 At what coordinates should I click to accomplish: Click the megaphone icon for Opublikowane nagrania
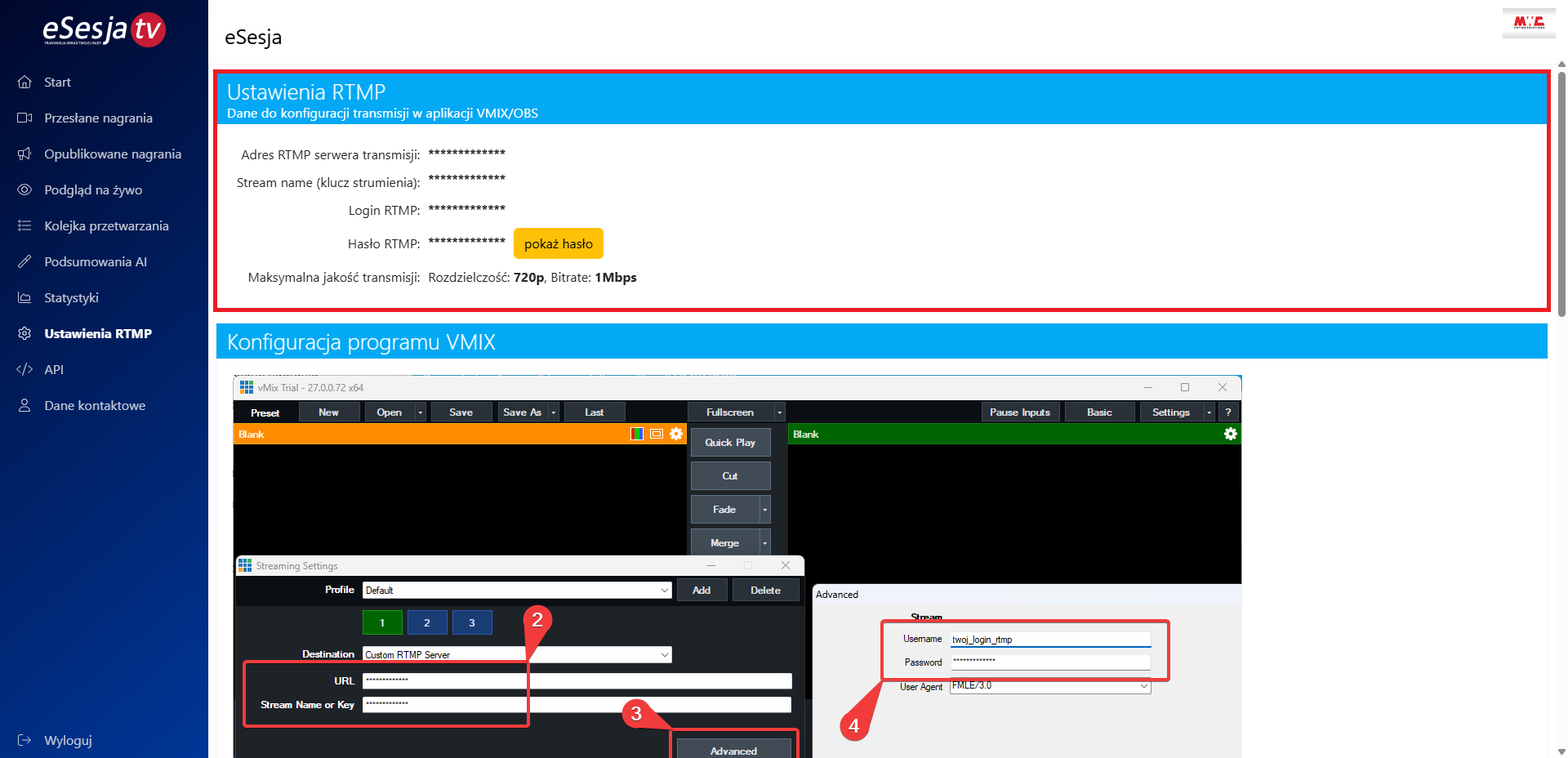click(x=24, y=154)
